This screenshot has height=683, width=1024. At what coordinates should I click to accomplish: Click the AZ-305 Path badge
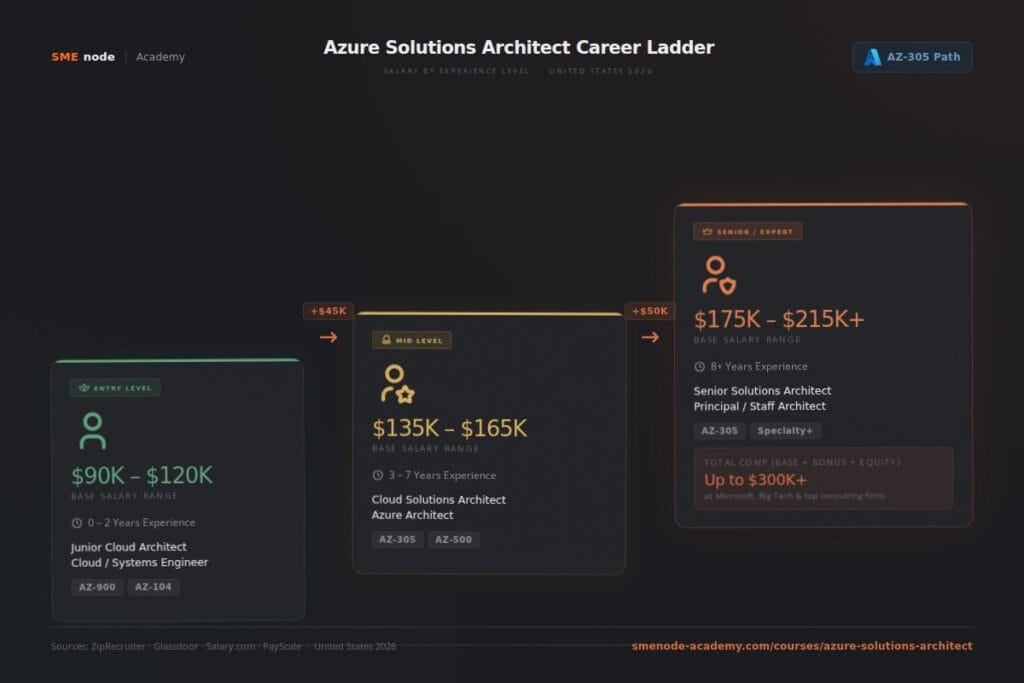[x=912, y=57]
